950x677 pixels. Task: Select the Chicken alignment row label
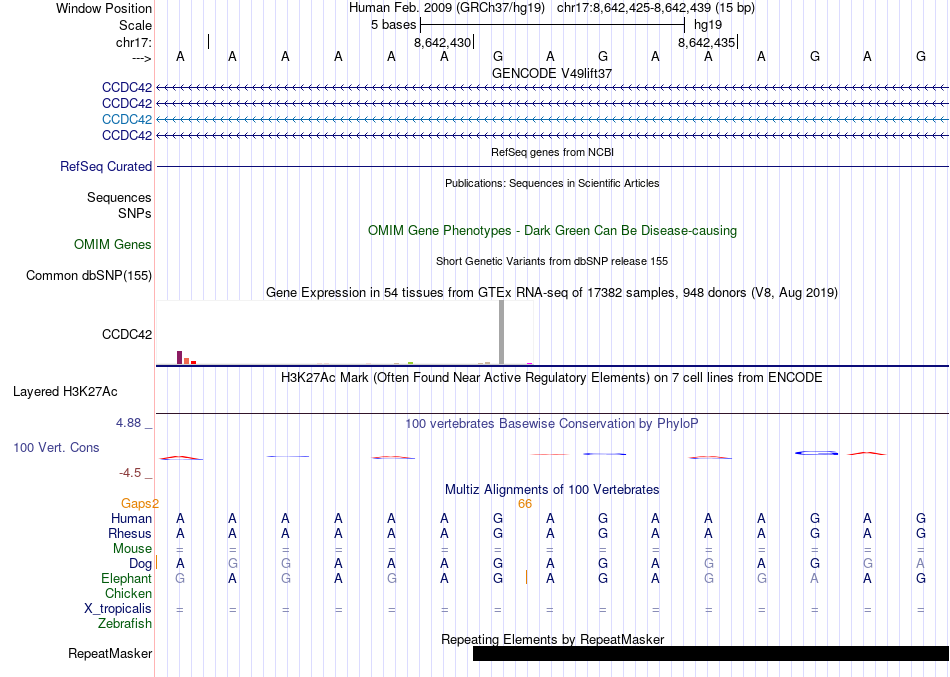click(x=128, y=593)
